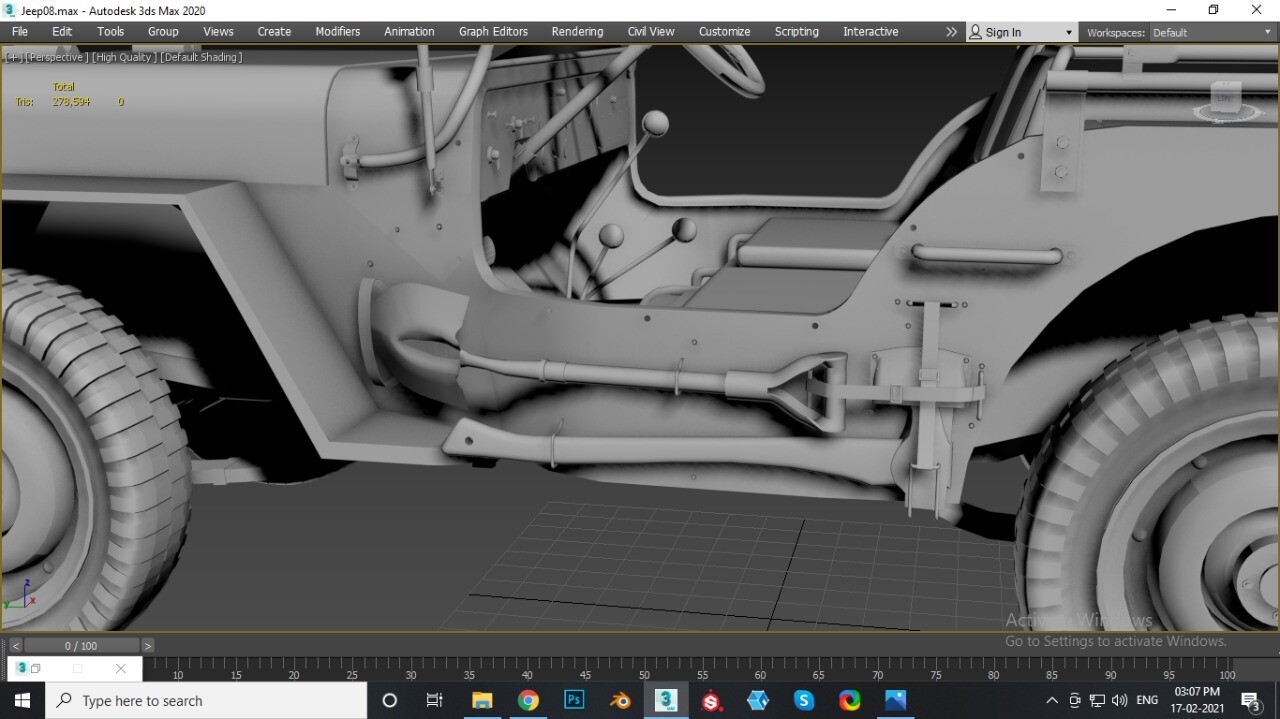Open the Views menu

click(218, 32)
